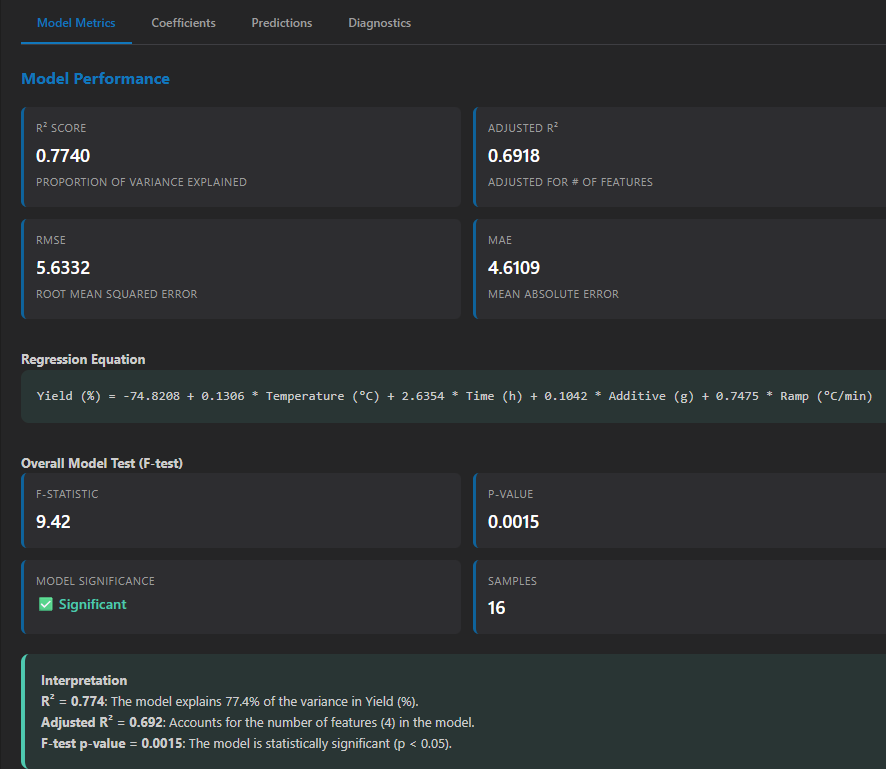
Task: Click the Root Mean Squared Error caption
Action: (116, 294)
